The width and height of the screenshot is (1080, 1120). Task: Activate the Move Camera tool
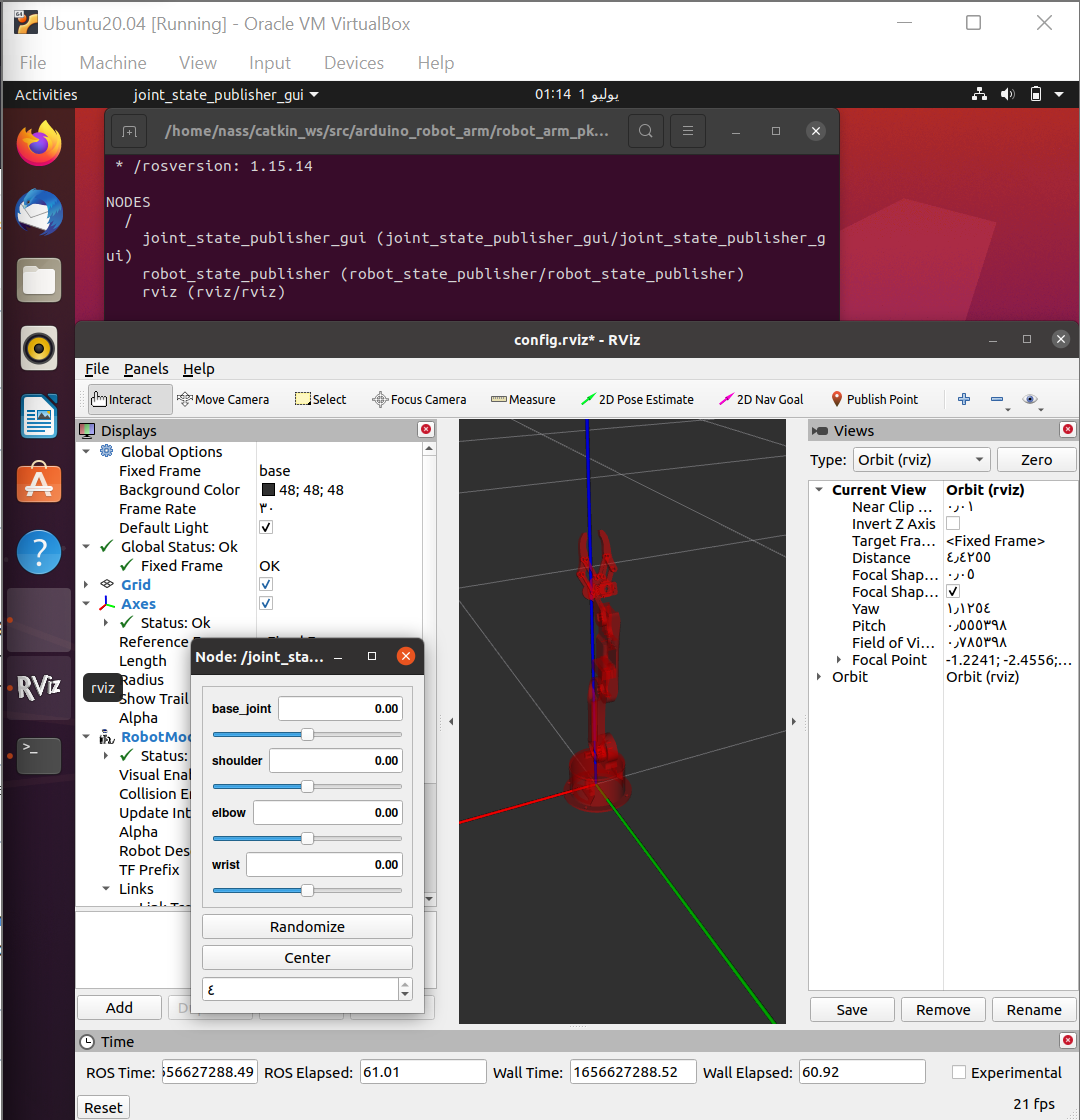[x=224, y=399]
